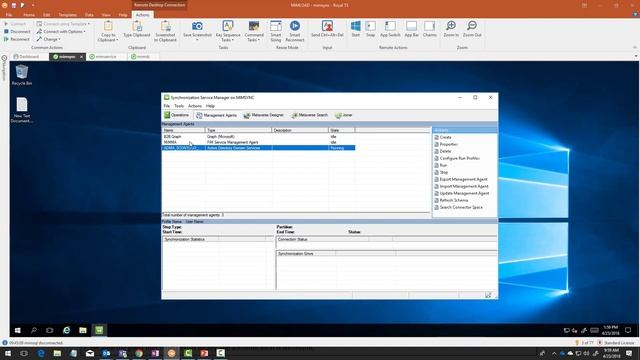This screenshot has width=640, height=360.
Task: Open the Royal TS File tab
Action: pyautogui.click(x=9, y=15)
